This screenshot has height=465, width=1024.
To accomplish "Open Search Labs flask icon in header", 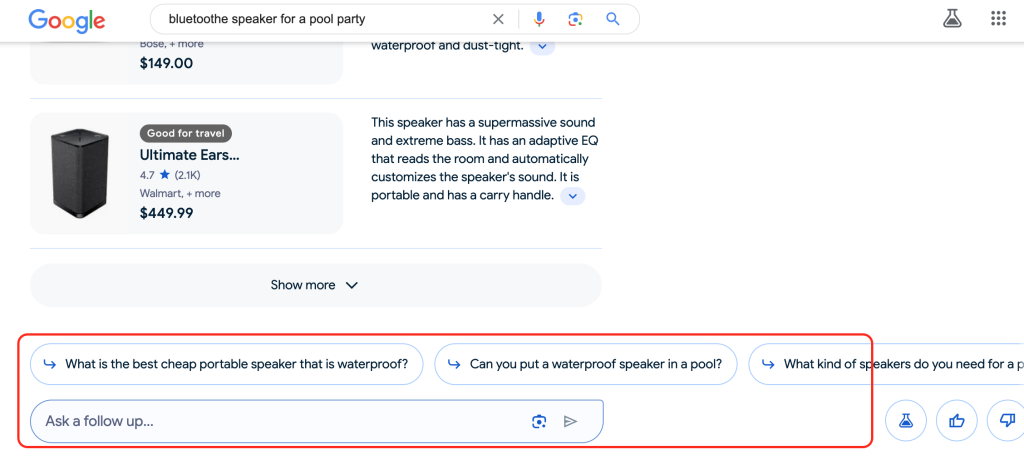I will click(951, 19).
